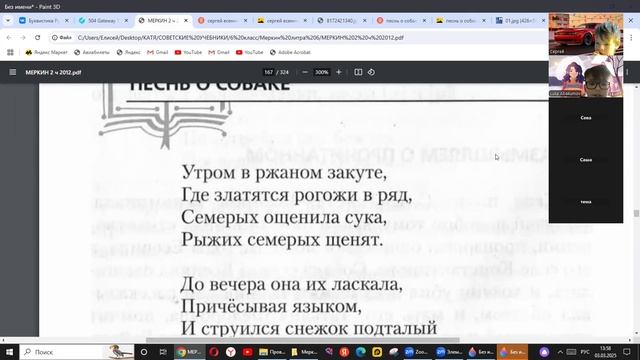Open the PDF viewer sidebar menu icon
This screenshot has width=640, height=360.
pyautogui.click(x=13, y=72)
